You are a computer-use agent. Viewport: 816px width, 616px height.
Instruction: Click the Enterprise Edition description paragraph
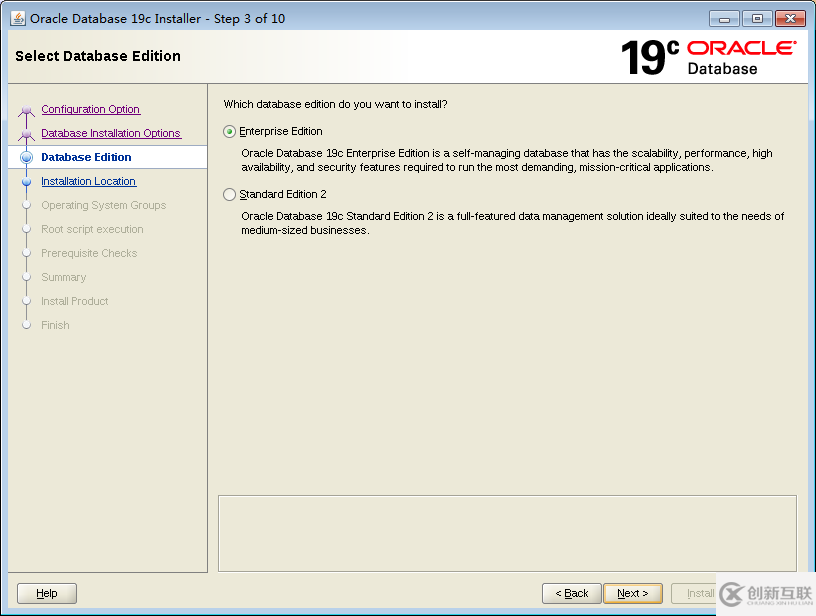coord(506,160)
